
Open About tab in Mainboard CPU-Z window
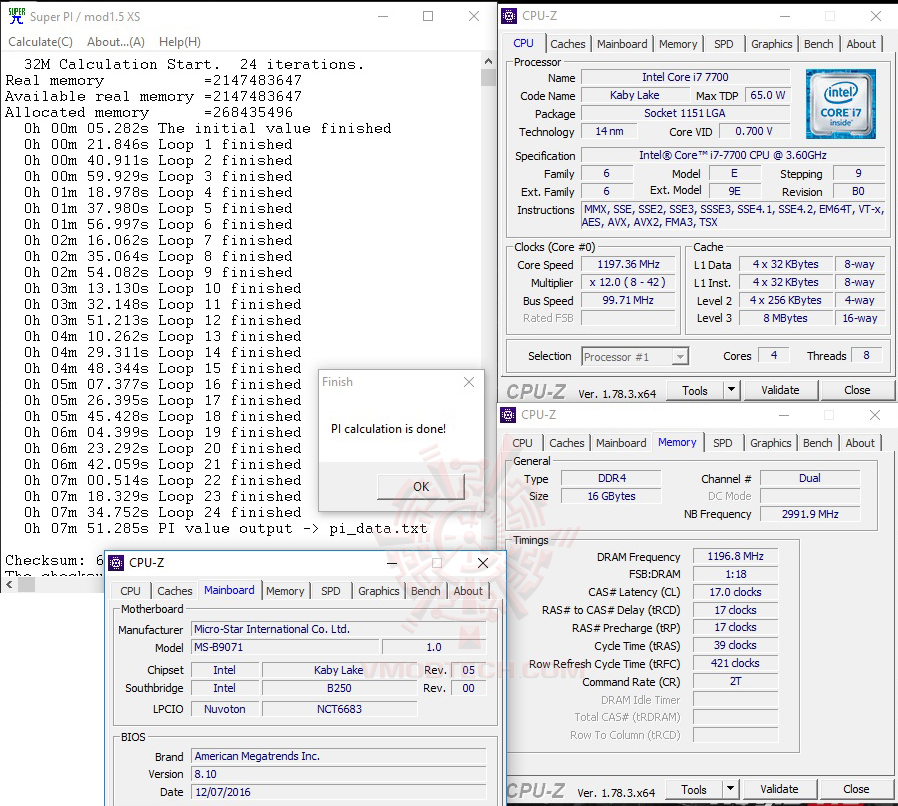[x=468, y=591]
